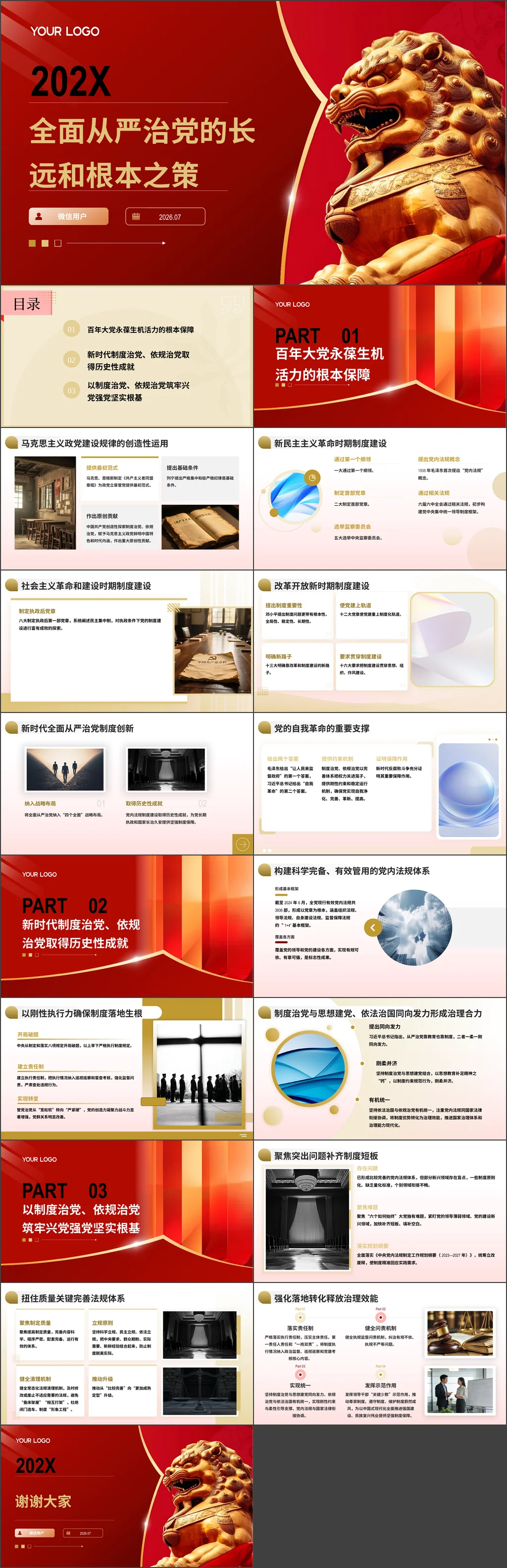Select the theater stage photo on 聚焦突出问题 slide

coord(307,1219)
